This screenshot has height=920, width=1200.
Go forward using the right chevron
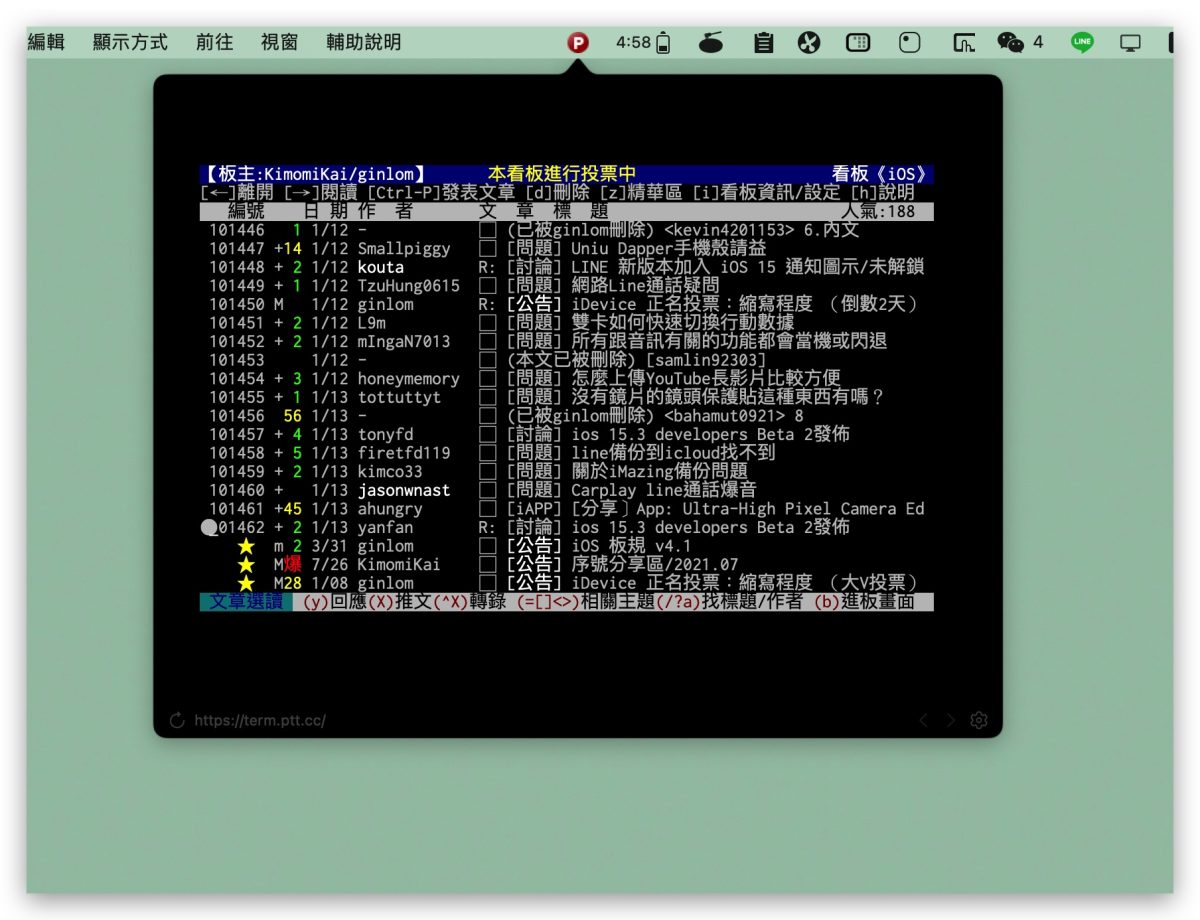951,720
